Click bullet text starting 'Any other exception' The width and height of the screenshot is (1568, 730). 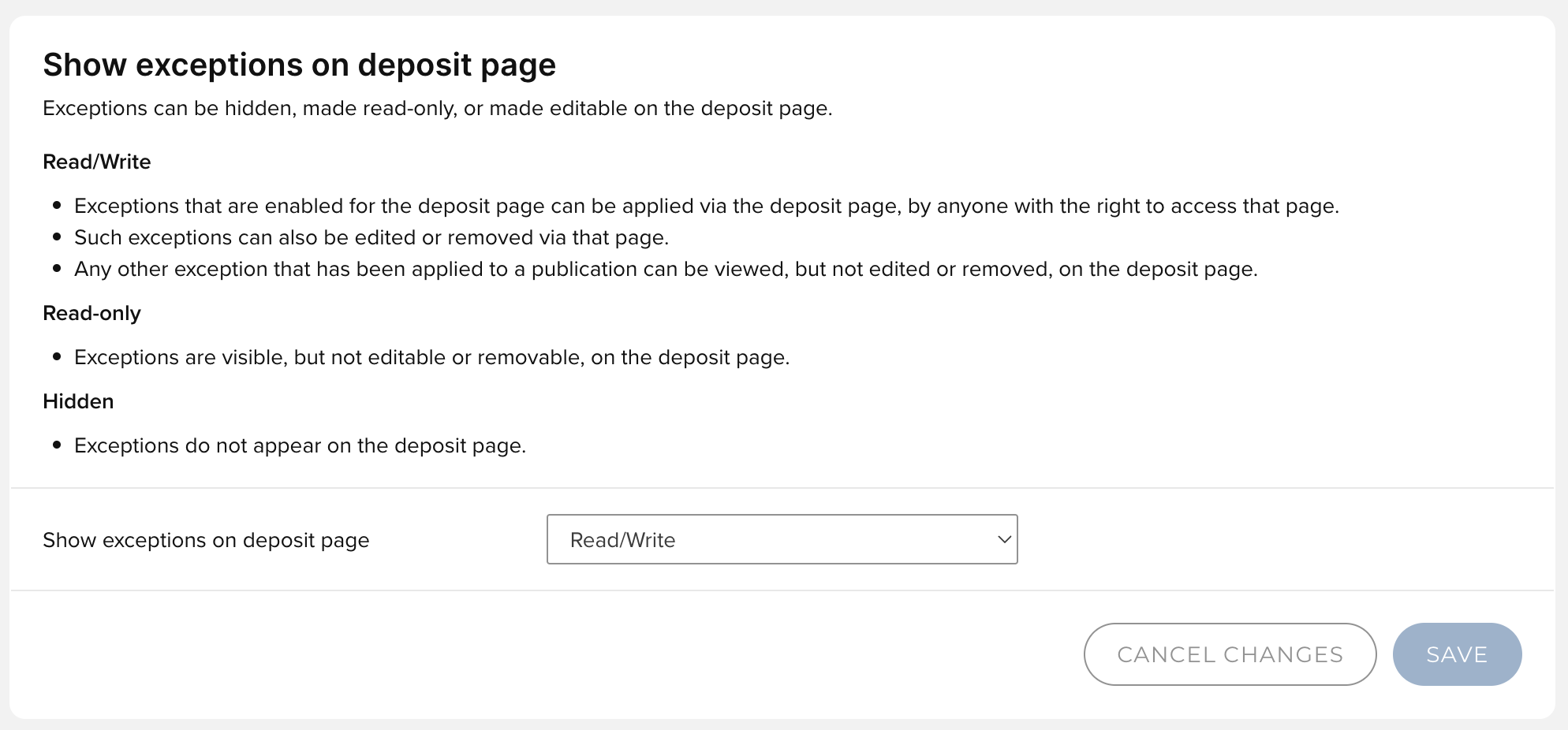tap(665, 269)
